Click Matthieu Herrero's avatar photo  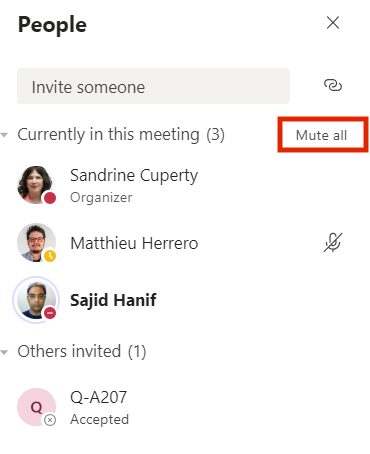click(36, 242)
